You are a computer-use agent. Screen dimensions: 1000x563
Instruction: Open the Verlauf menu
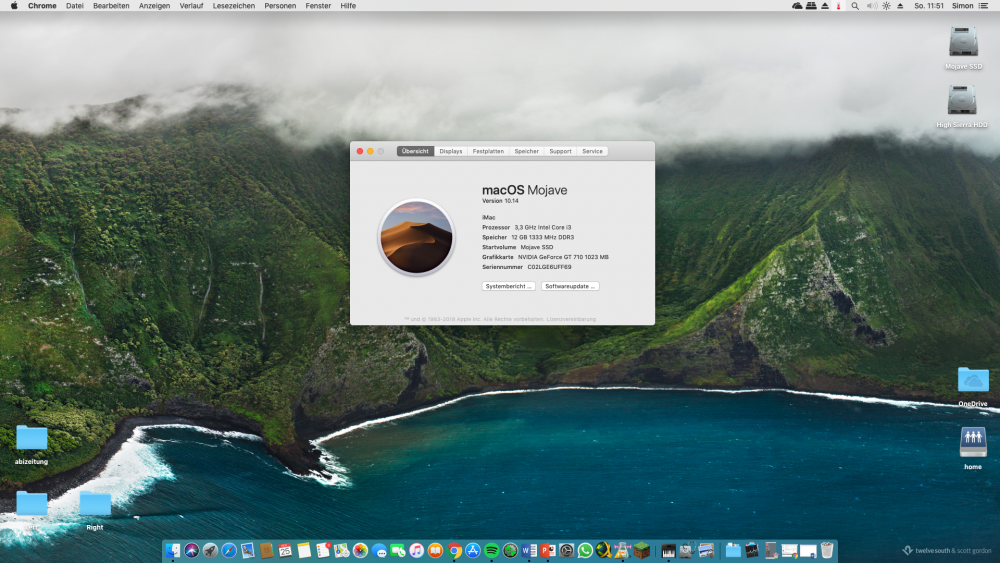tap(191, 6)
